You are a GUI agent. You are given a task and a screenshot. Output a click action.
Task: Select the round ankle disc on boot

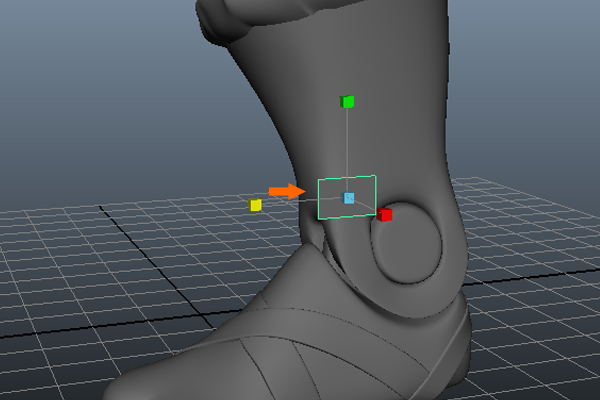tap(407, 243)
